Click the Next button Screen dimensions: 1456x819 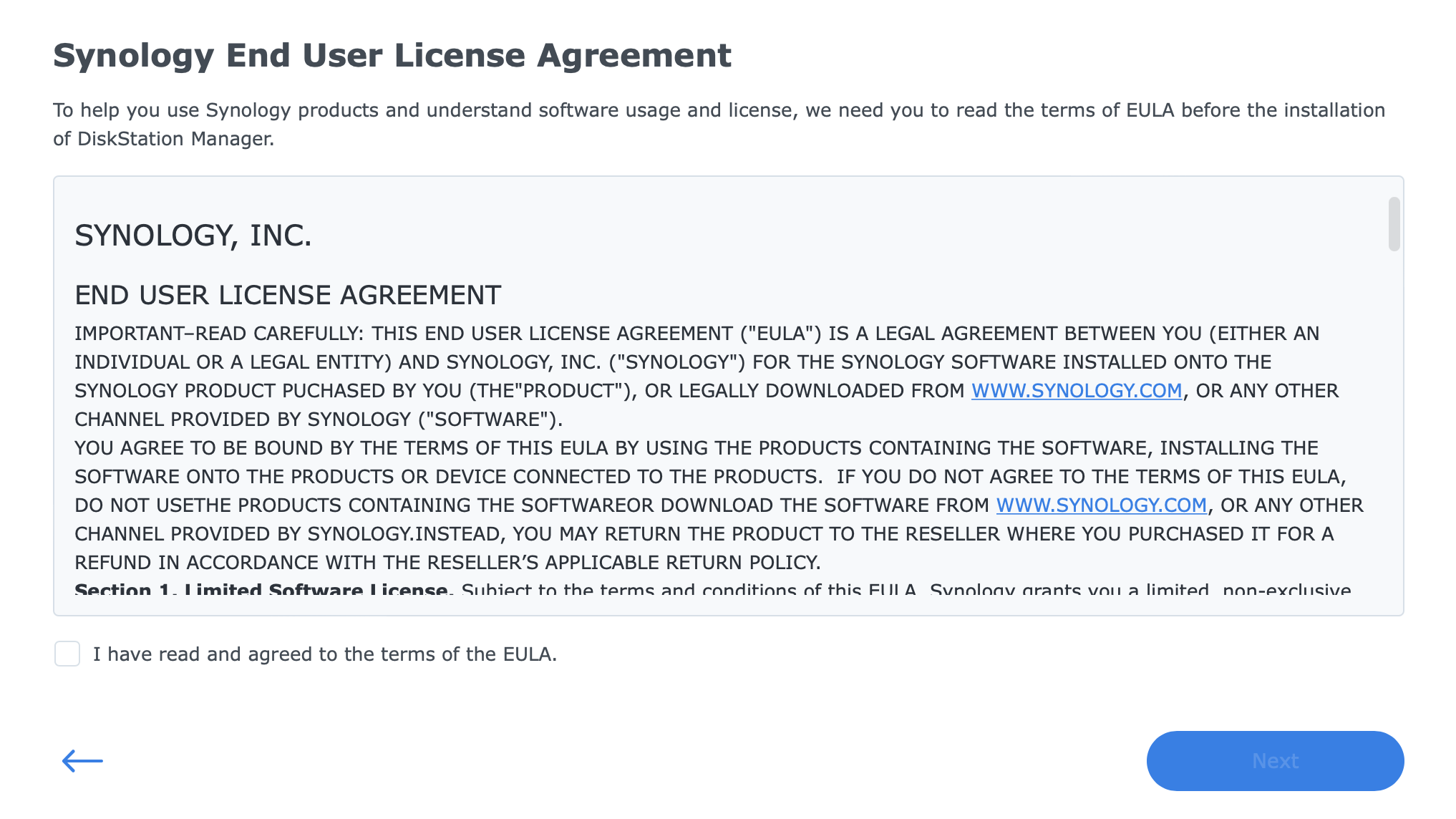pos(1275,760)
